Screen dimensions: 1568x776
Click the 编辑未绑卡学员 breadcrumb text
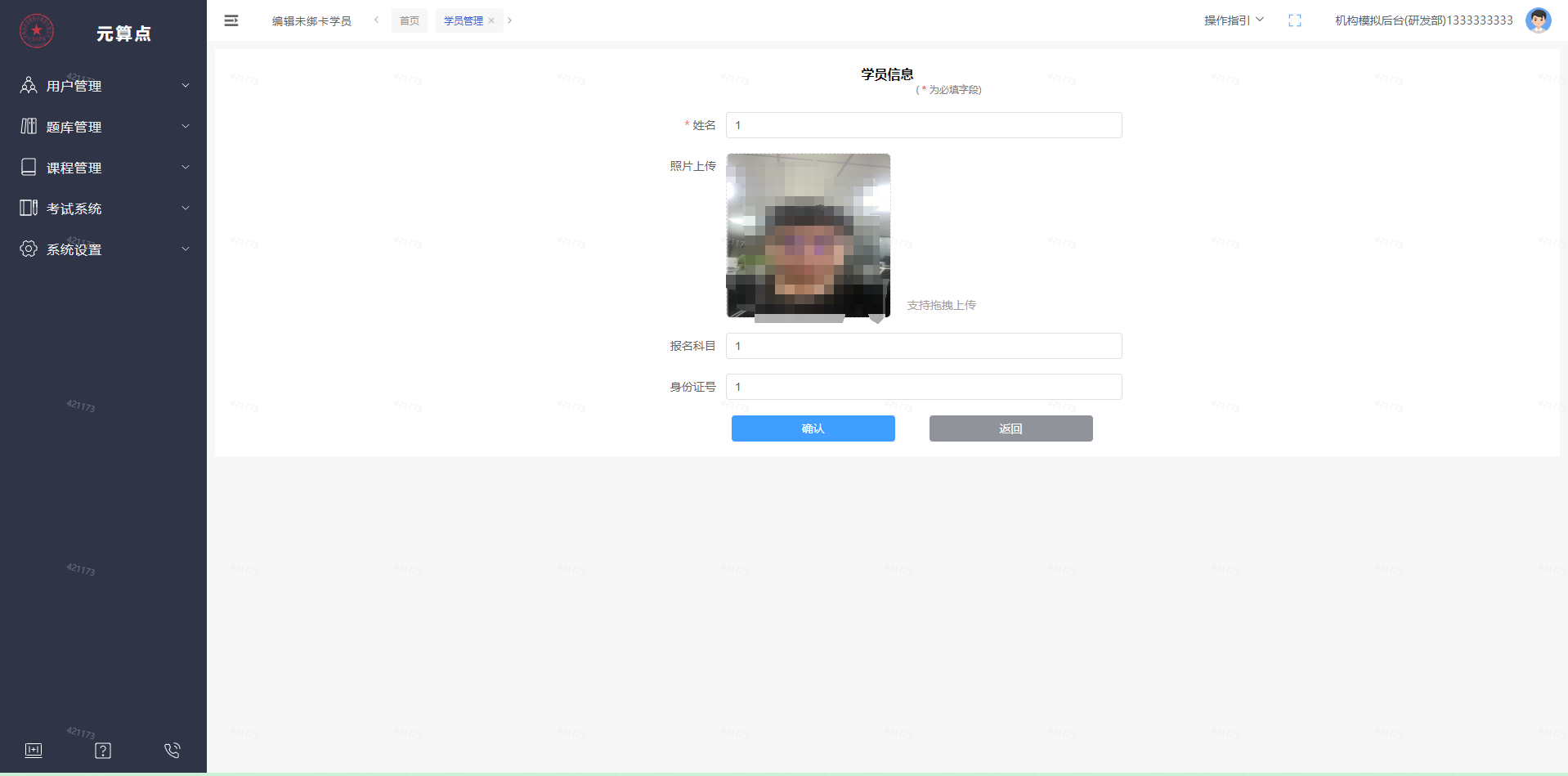pyautogui.click(x=311, y=21)
